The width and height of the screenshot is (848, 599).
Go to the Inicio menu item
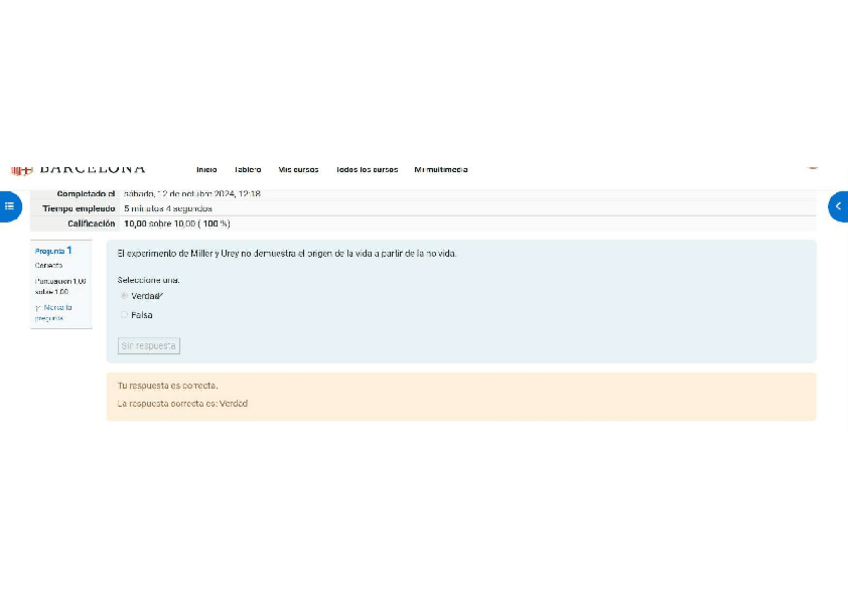(207, 170)
